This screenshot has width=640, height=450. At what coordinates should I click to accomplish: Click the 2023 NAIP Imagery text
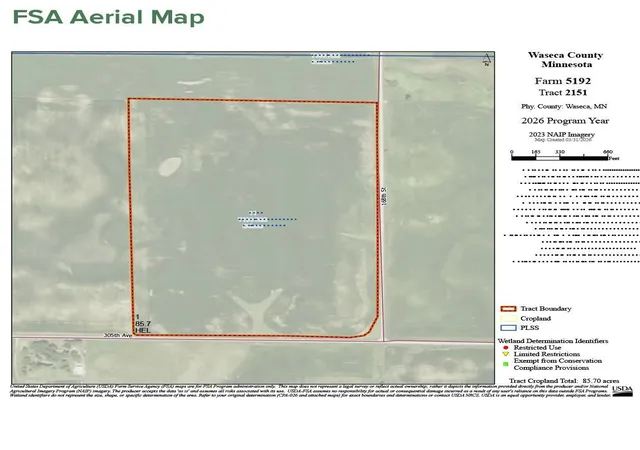point(562,134)
